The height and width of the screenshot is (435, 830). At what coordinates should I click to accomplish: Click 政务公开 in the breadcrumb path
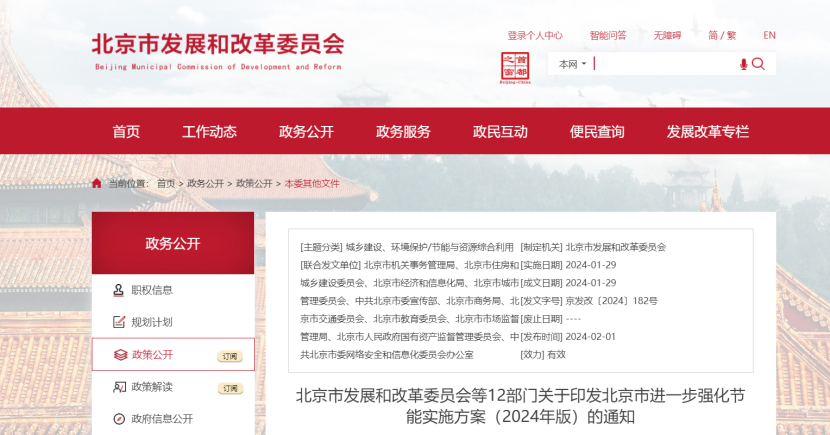pos(205,184)
